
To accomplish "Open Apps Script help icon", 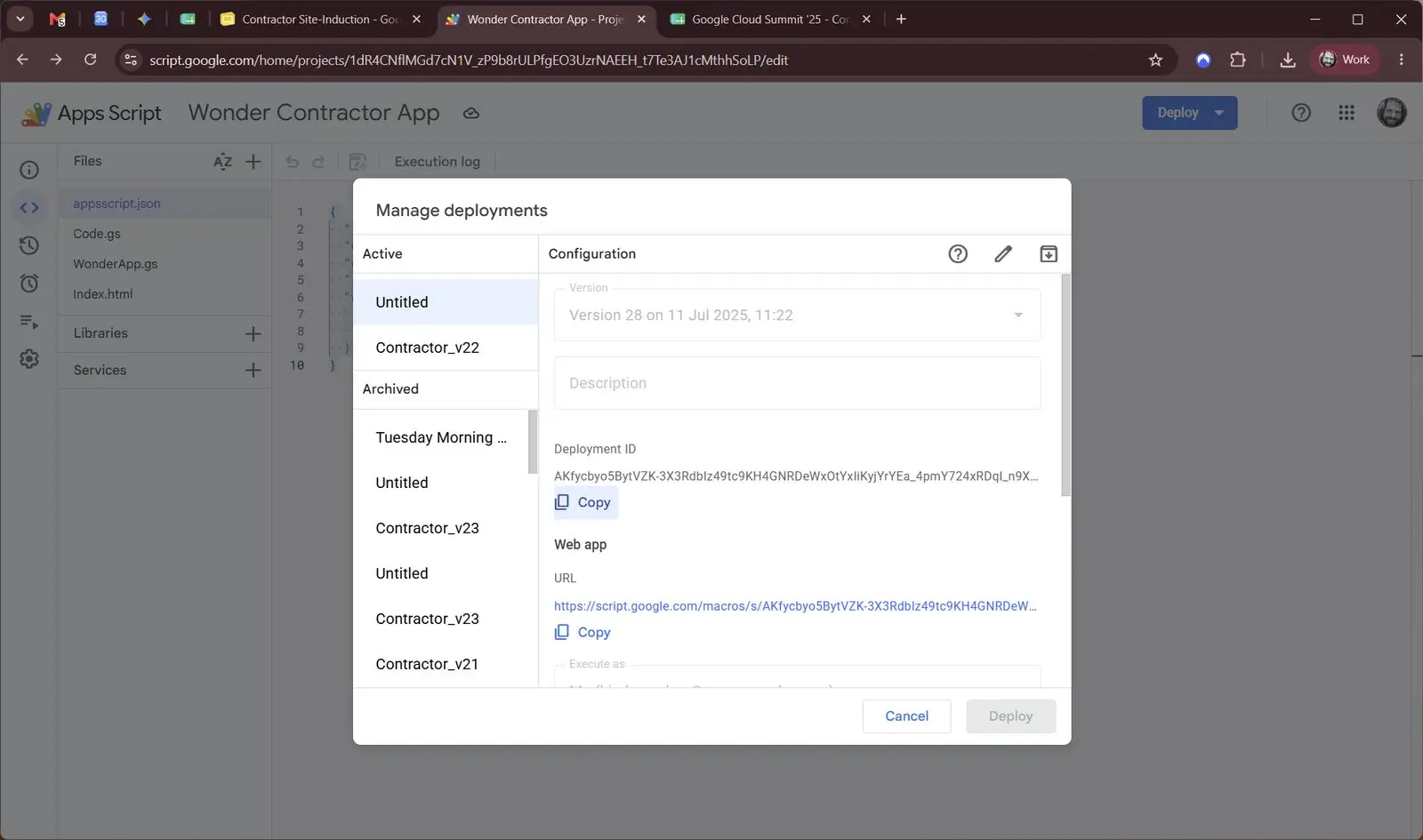I will tap(1301, 113).
